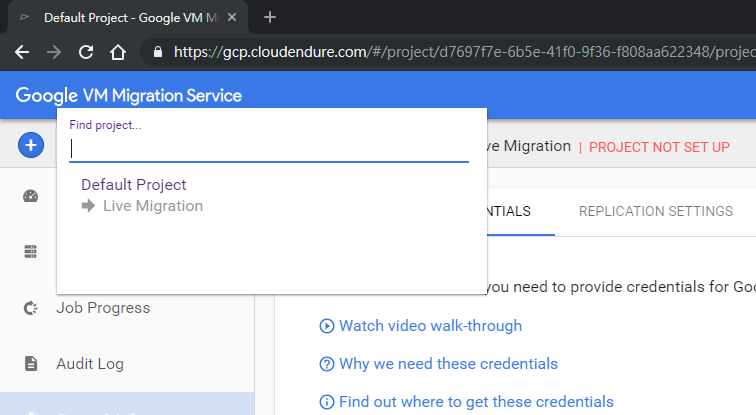Click the question mark credentials icon

click(x=326, y=364)
